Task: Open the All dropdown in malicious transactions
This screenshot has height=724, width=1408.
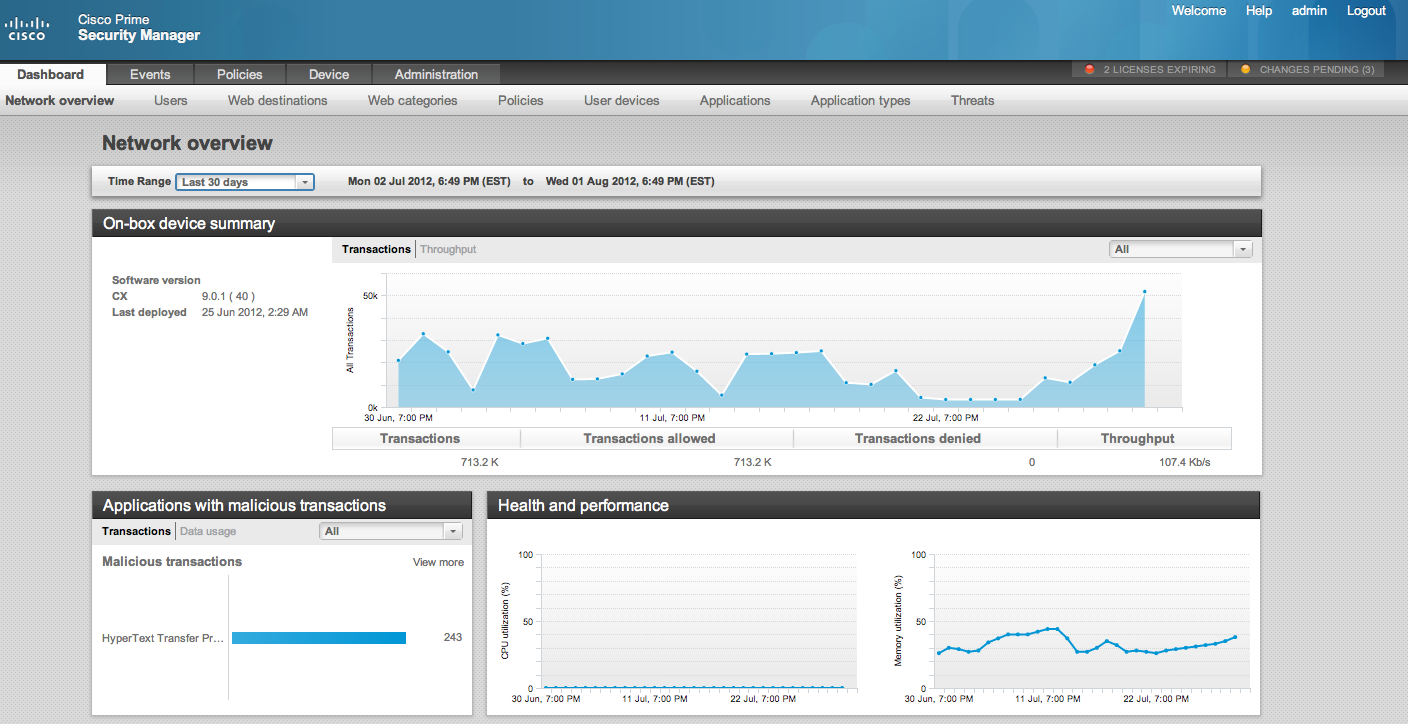Action: [x=391, y=531]
